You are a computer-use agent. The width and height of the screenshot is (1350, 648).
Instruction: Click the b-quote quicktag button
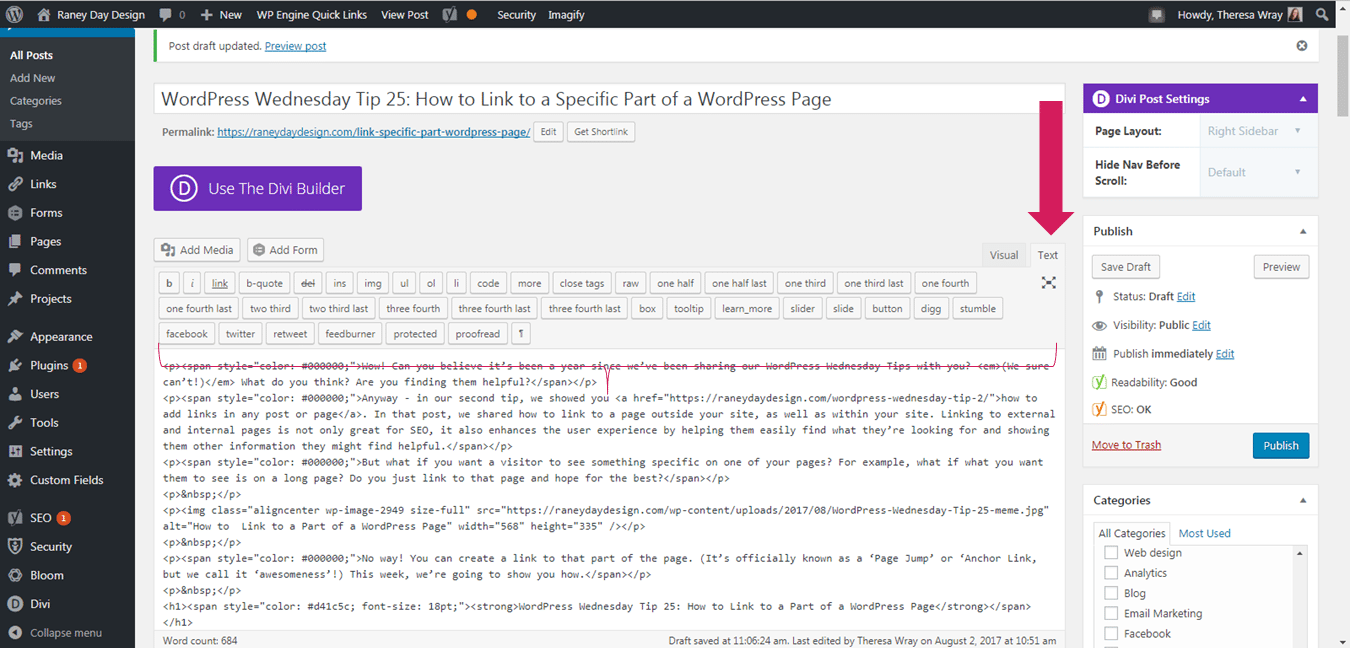point(265,283)
